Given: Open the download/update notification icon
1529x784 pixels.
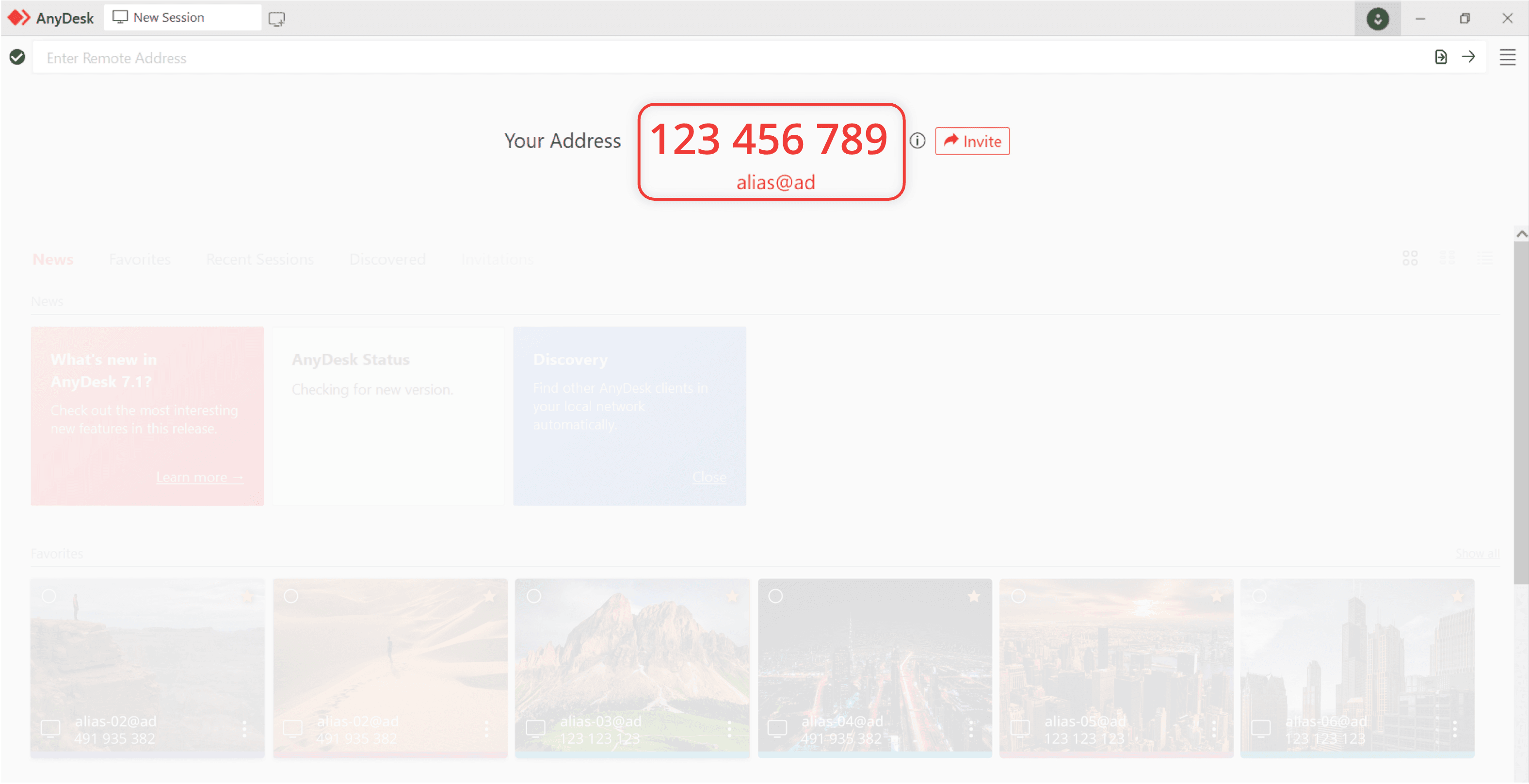Looking at the screenshot, I should click(1377, 18).
